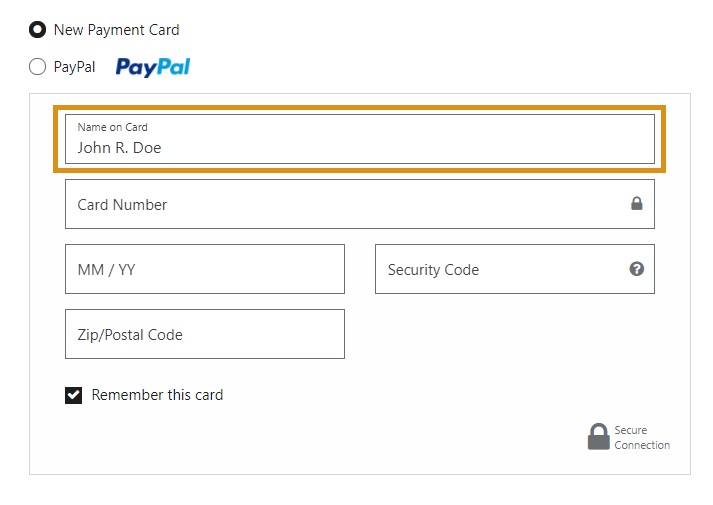Click the gold highlight border around Name on Card
Viewport: 713px width, 505px height.
click(x=360, y=108)
